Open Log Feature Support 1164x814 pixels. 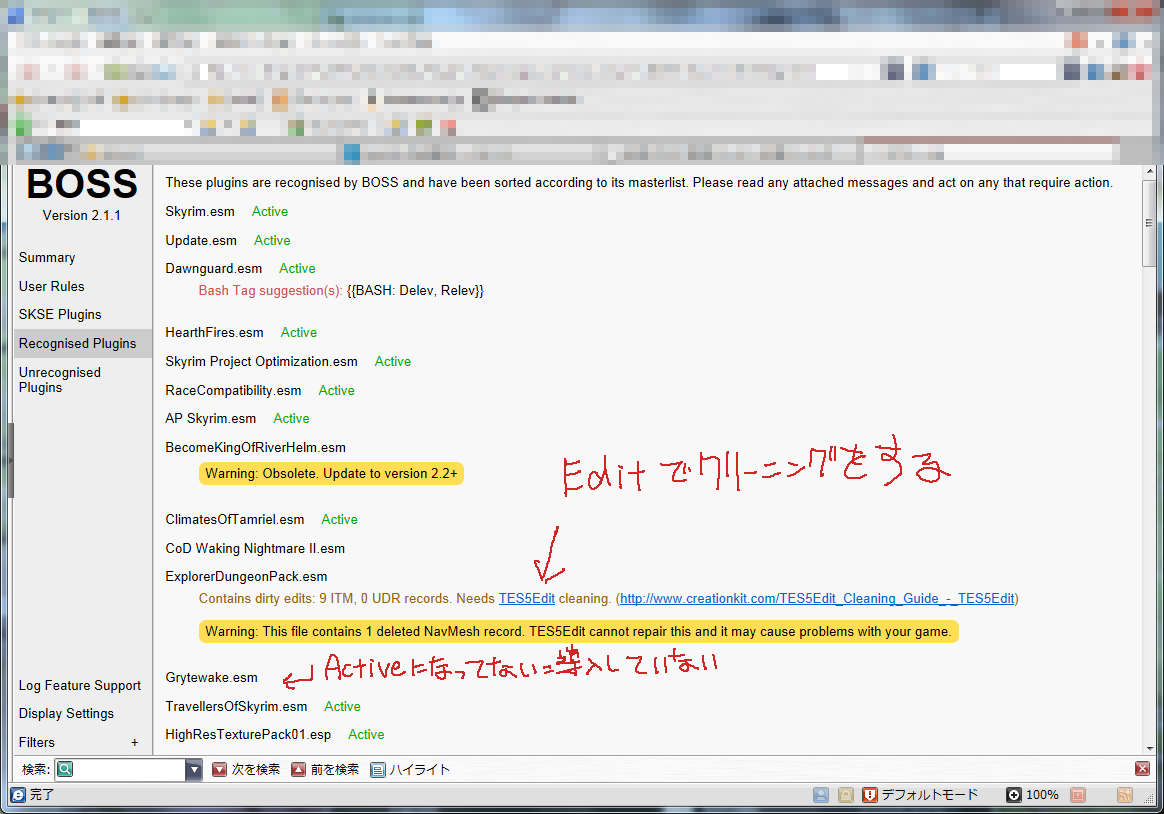coord(79,686)
